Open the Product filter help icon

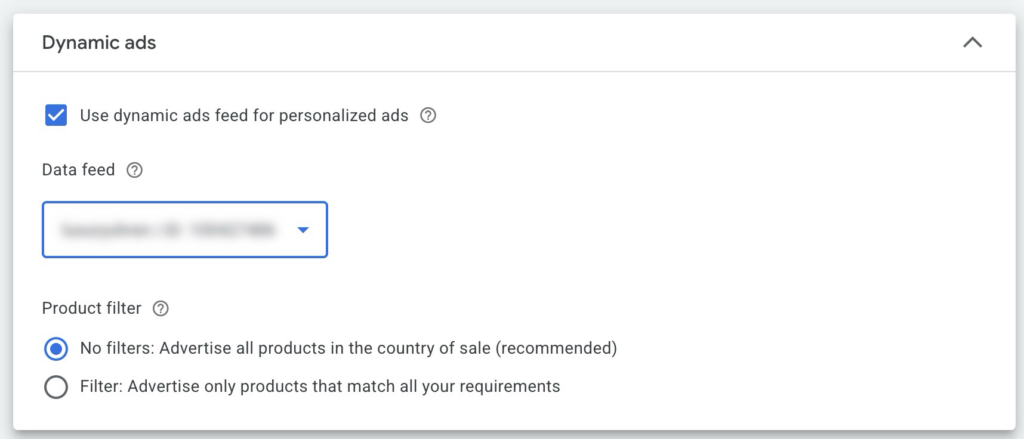160,308
